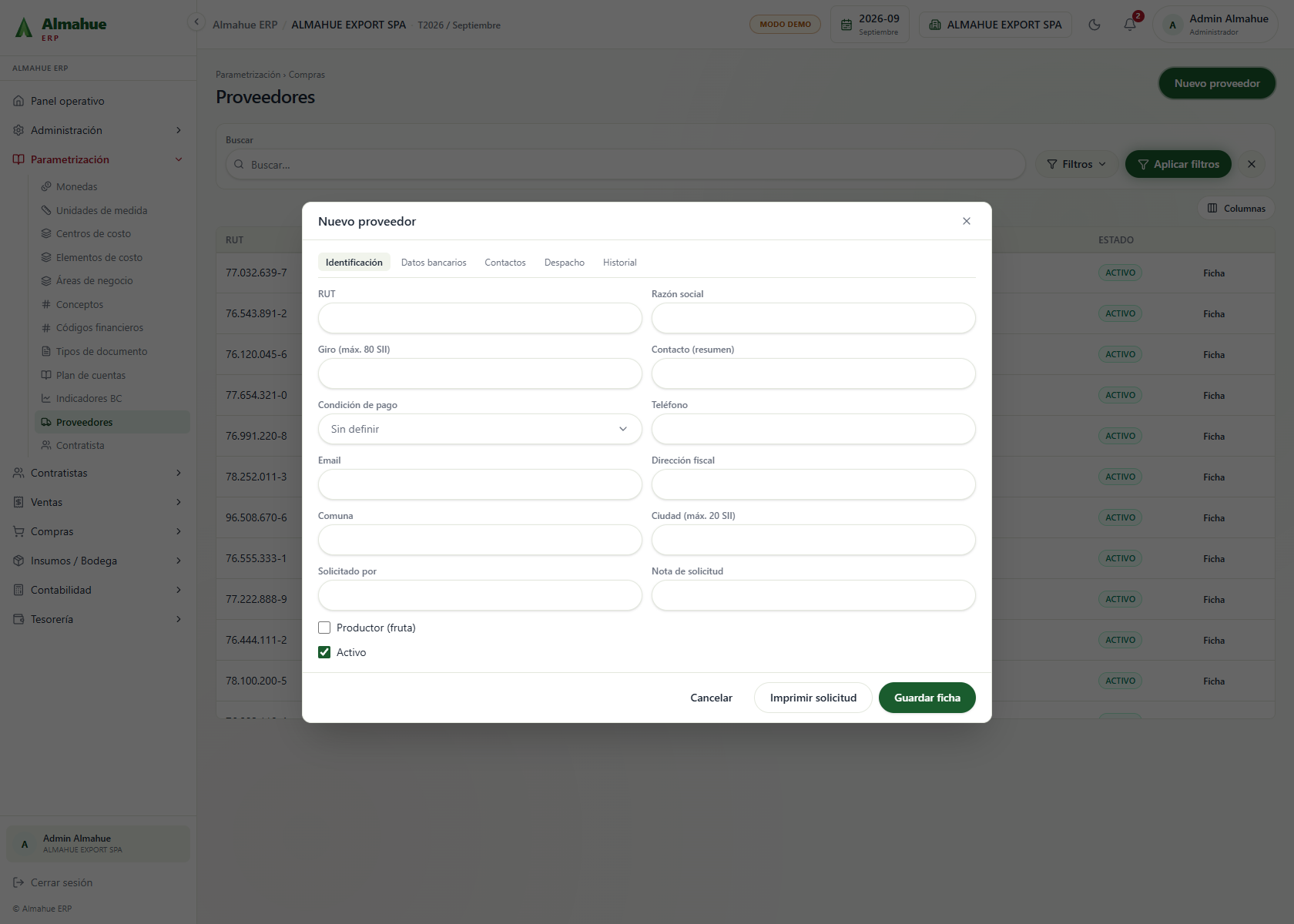This screenshot has width=1294, height=924.
Task: Open Monedas in the sidebar
Action: (x=77, y=186)
